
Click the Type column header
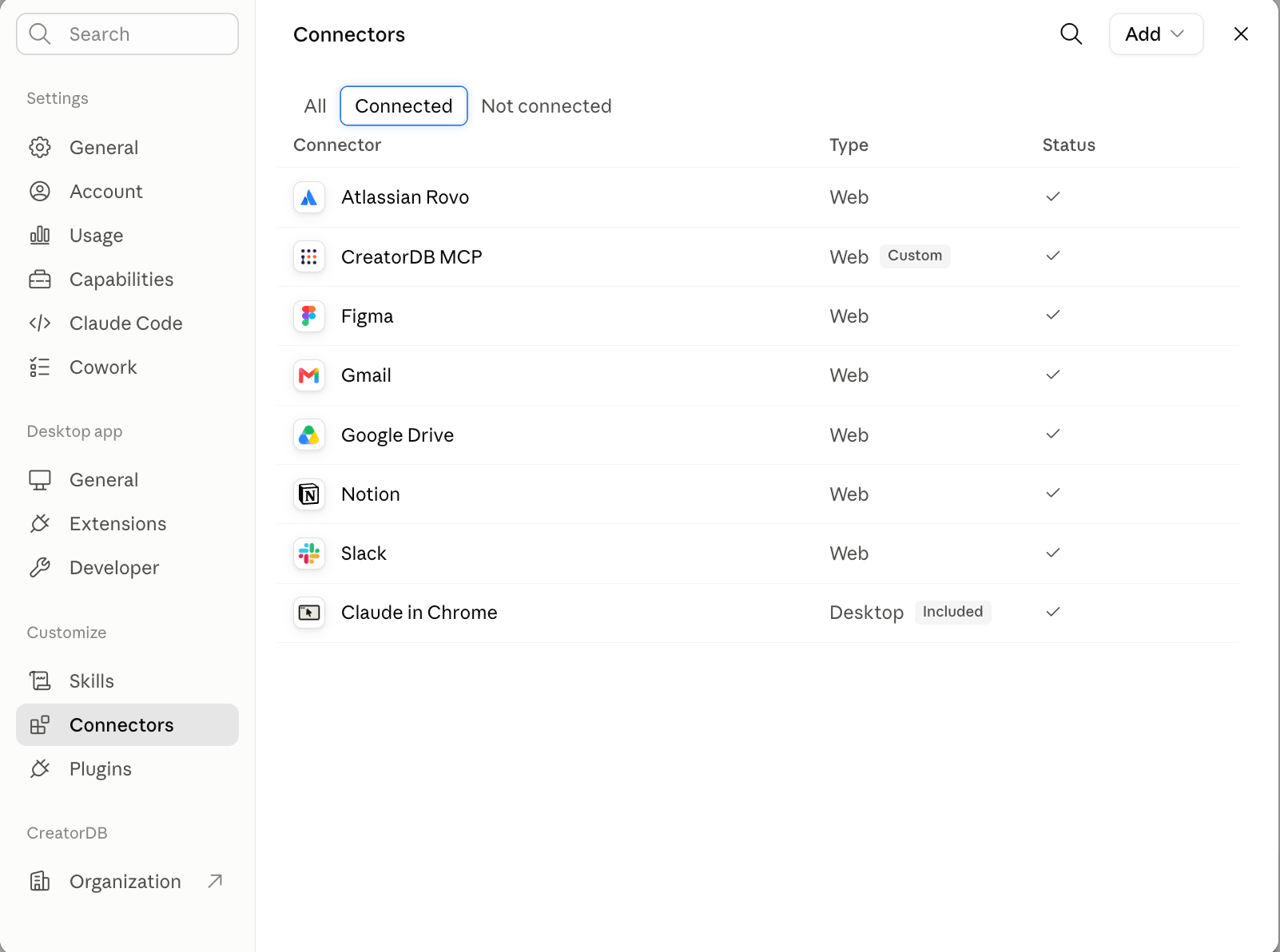point(849,145)
